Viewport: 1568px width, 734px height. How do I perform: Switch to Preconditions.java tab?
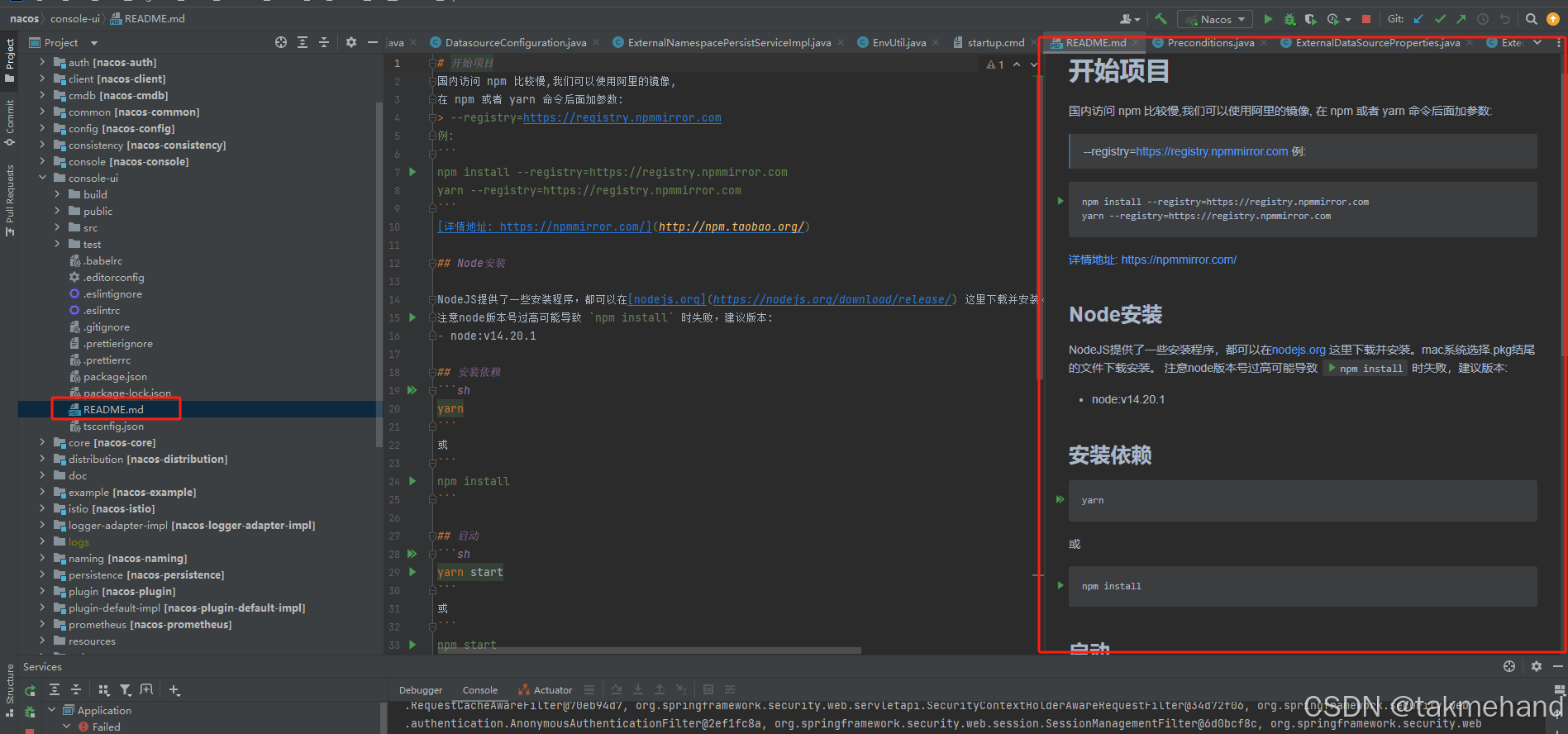tap(1210, 43)
